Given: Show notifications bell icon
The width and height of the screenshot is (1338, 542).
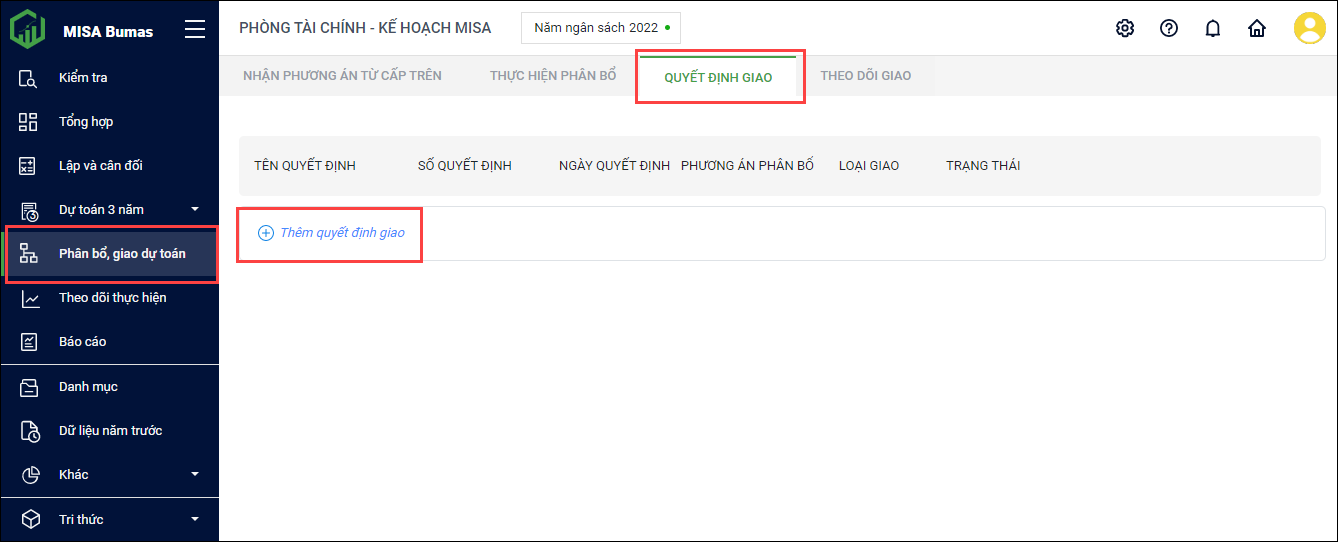Looking at the screenshot, I should [x=1213, y=28].
